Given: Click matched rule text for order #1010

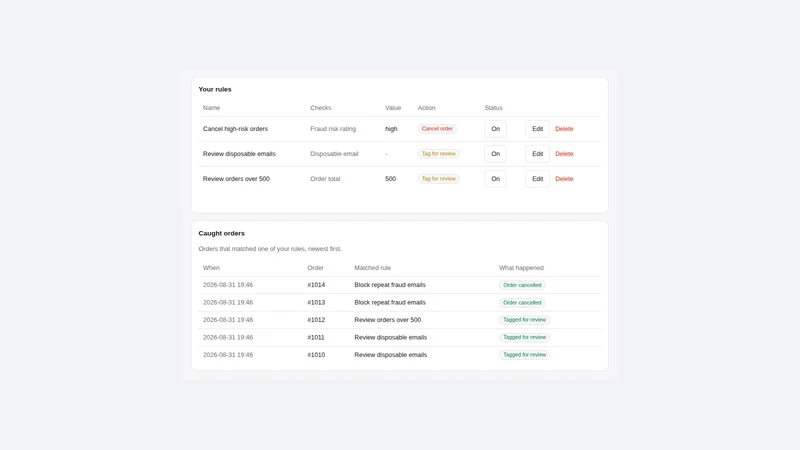Looking at the screenshot, I should [x=391, y=355].
